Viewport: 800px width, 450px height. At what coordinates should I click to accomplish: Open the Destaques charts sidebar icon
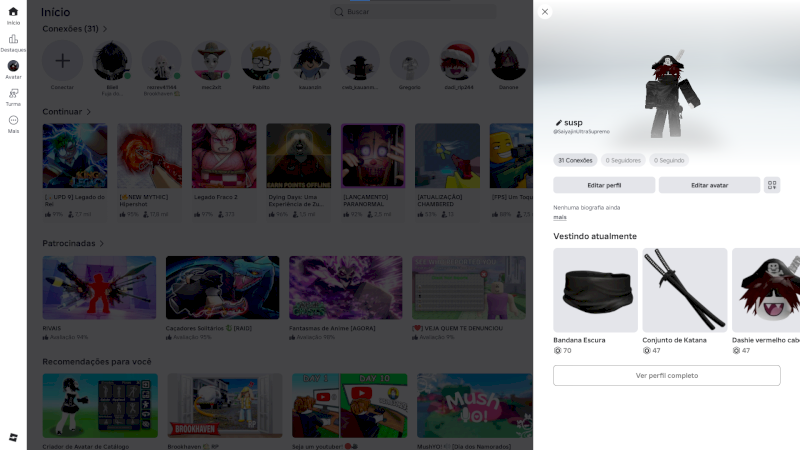point(13,39)
